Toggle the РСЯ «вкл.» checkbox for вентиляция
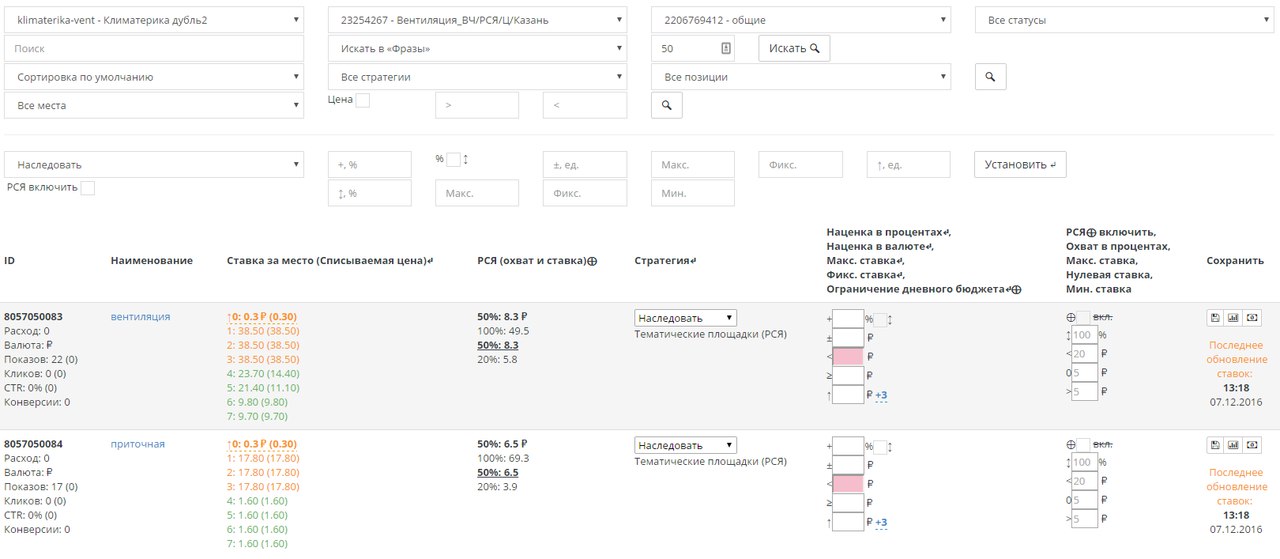Viewport: 1280px width, 559px height. [x=1084, y=317]
